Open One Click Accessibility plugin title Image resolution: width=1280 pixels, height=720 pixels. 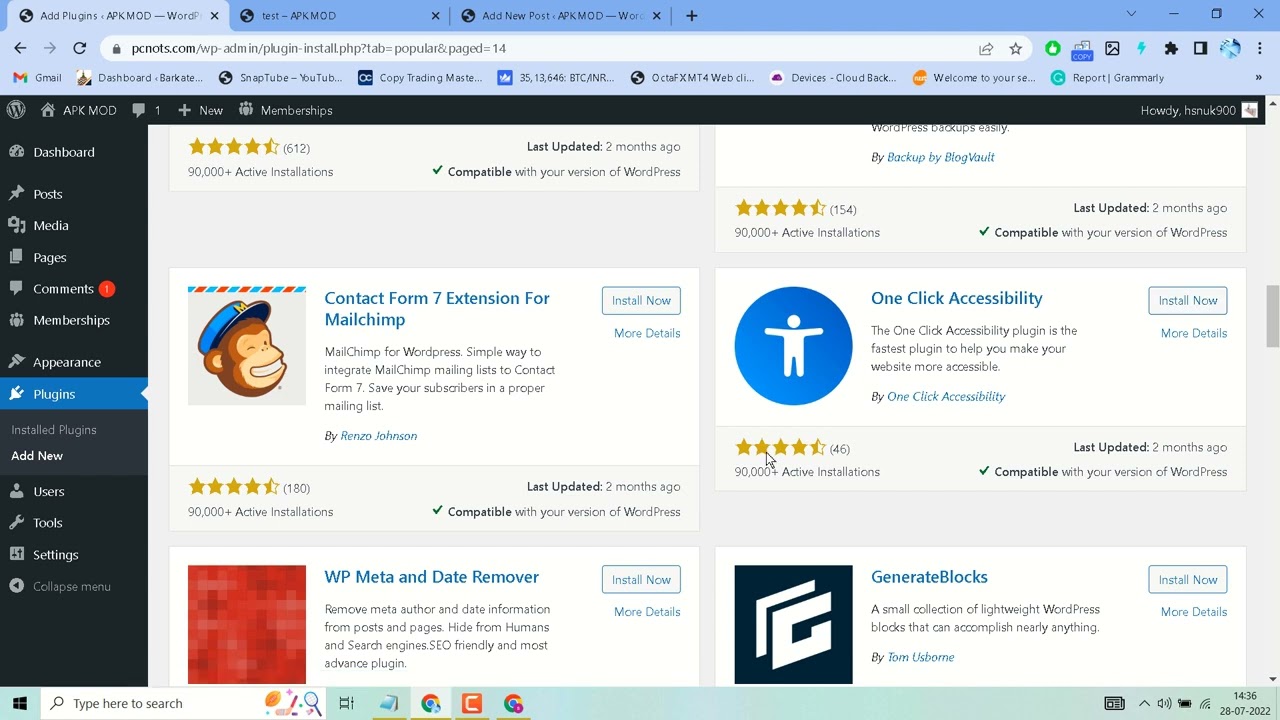(x=957, y=298)
